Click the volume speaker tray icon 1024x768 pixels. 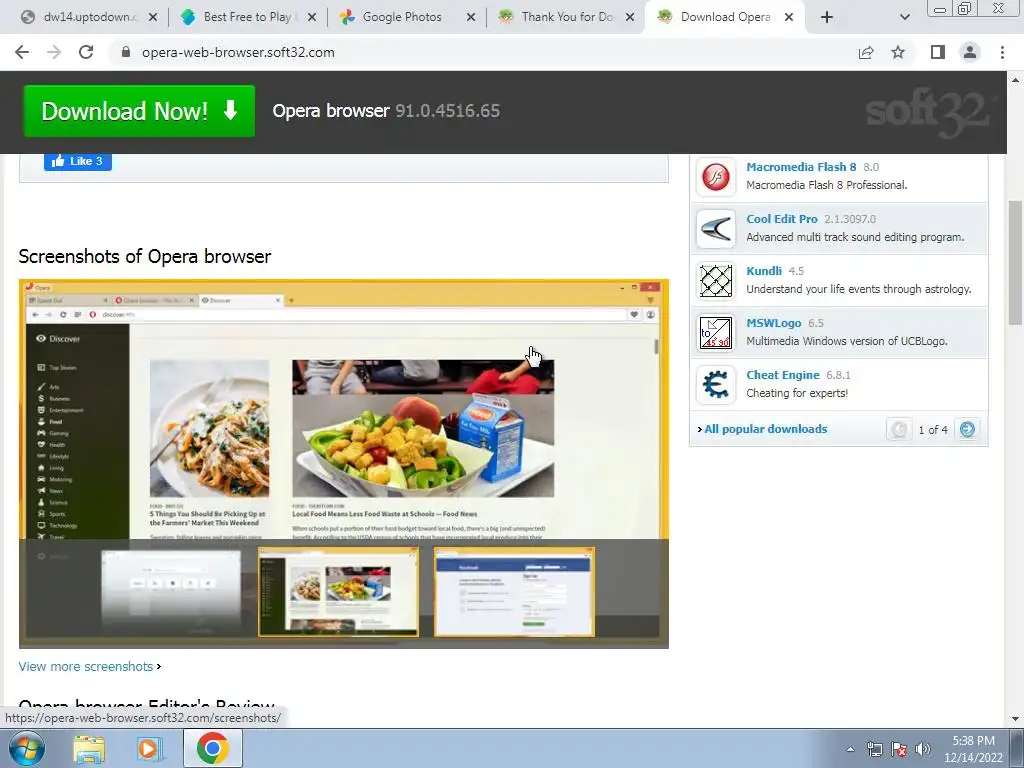tap(923, 749)
